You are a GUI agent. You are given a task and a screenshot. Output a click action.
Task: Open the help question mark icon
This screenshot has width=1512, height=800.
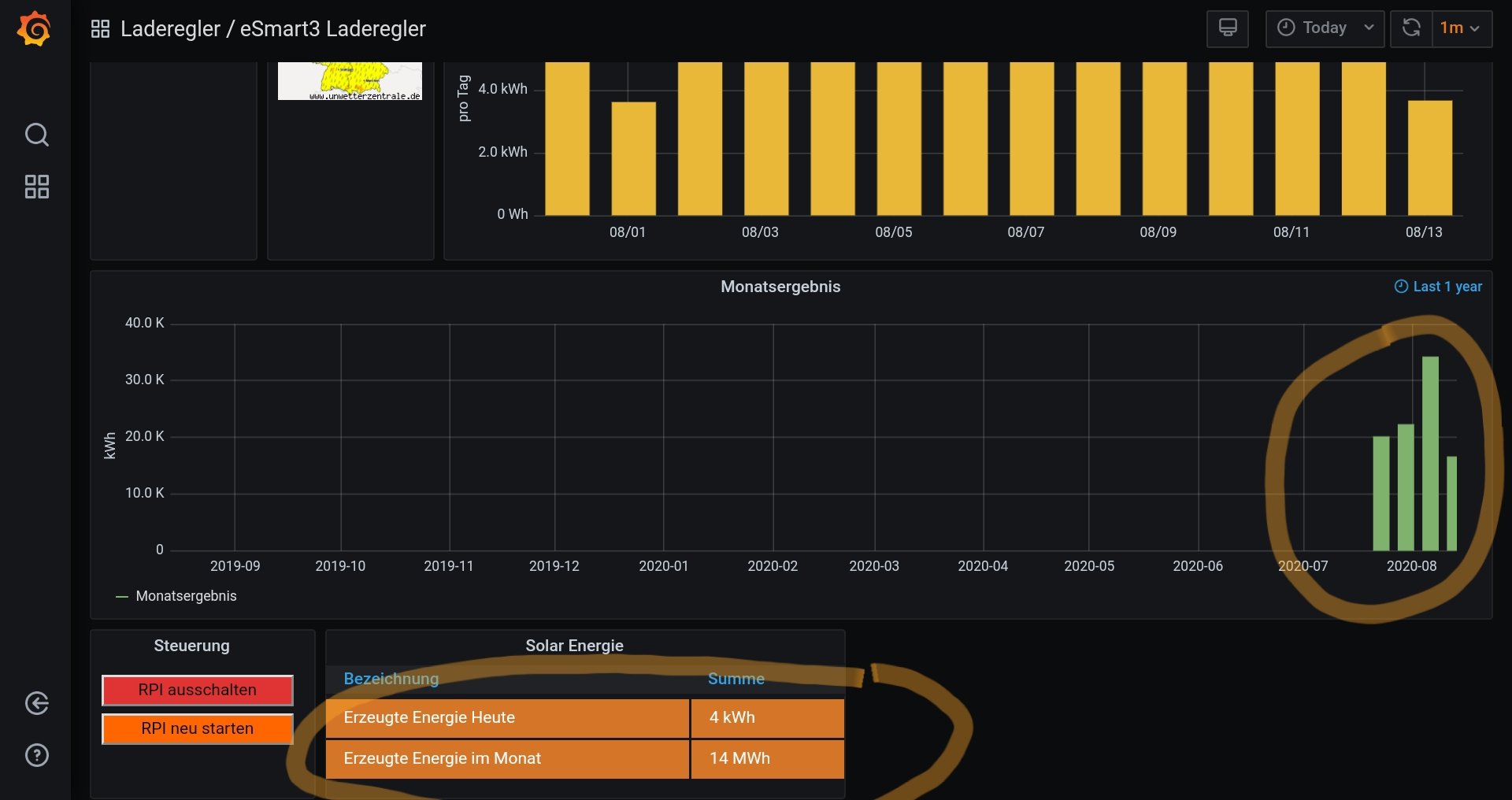[36, 755]
